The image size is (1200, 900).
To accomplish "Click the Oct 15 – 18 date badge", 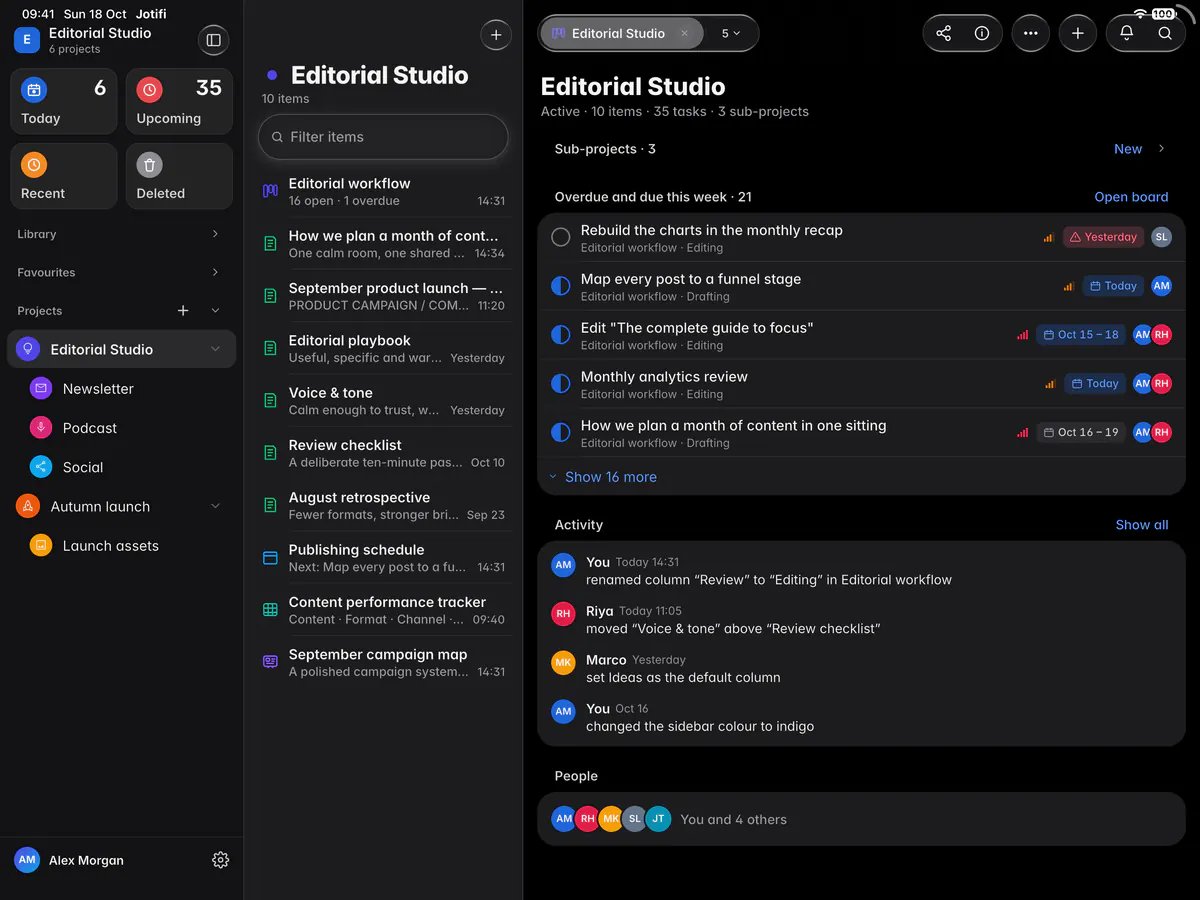I will [1081, 335].
